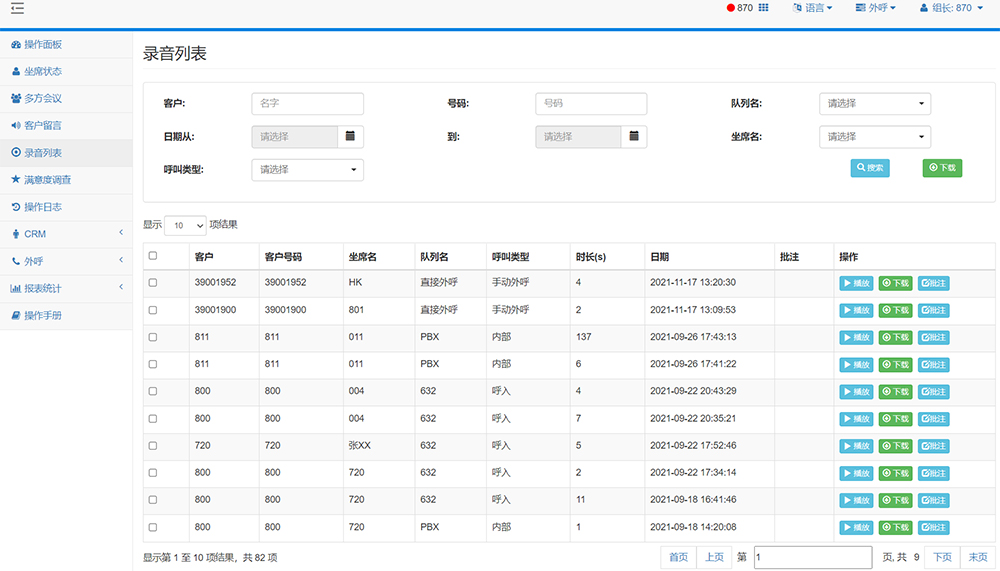The image size is (1000, 571).
Task: Click the 日期从 date field
Action: coord(295,137)
